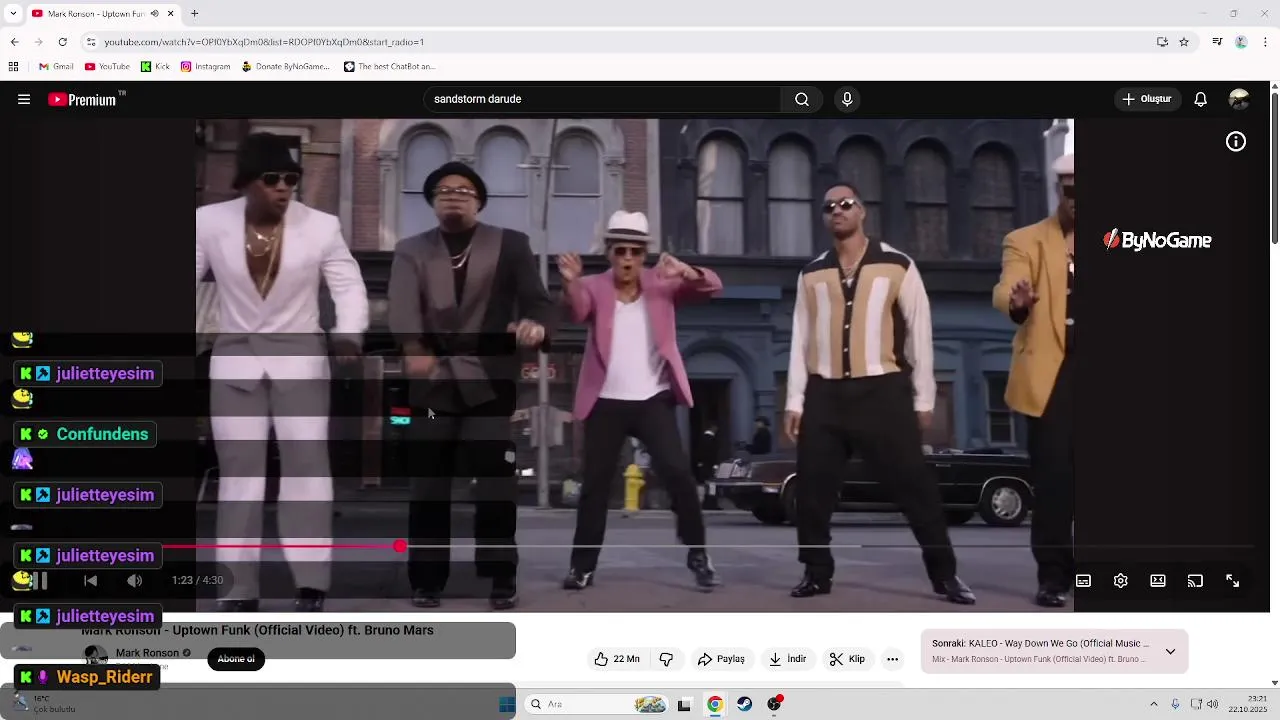Skip to the previous video
The width and height of the screenshot is (1280, 720).
click(x=91, y=581)
